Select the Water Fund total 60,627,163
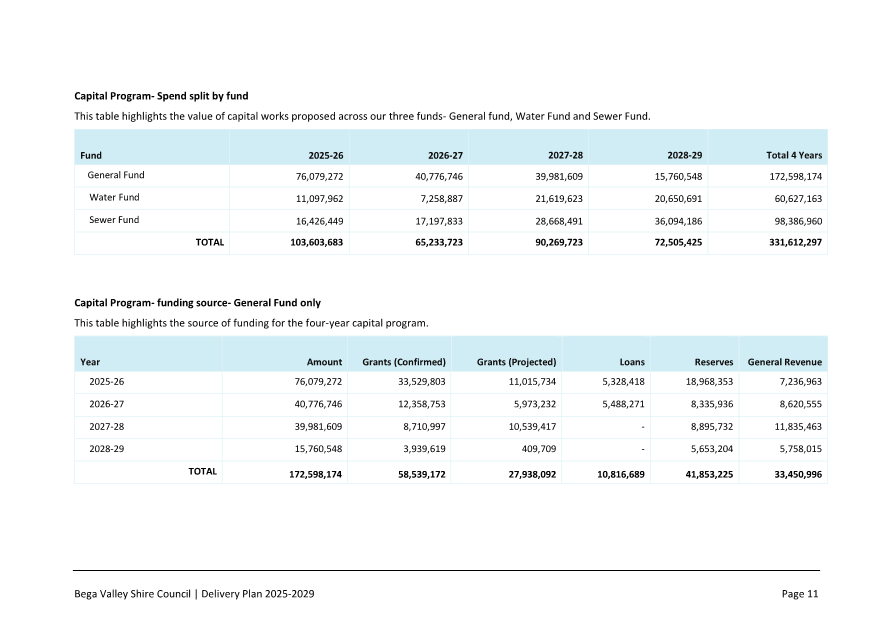 [x=794, y=198]
